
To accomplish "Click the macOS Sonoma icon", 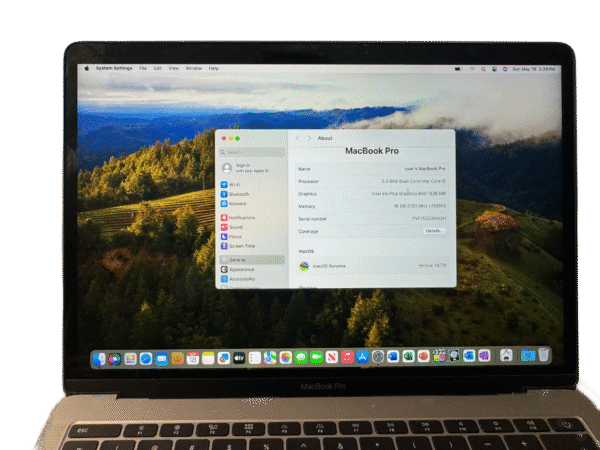I will click(x=304, y=266).
